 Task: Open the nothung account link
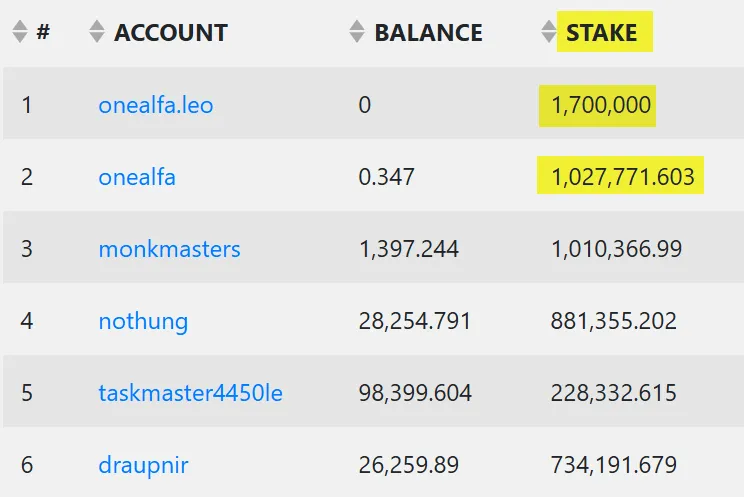(x=143, y=321)
